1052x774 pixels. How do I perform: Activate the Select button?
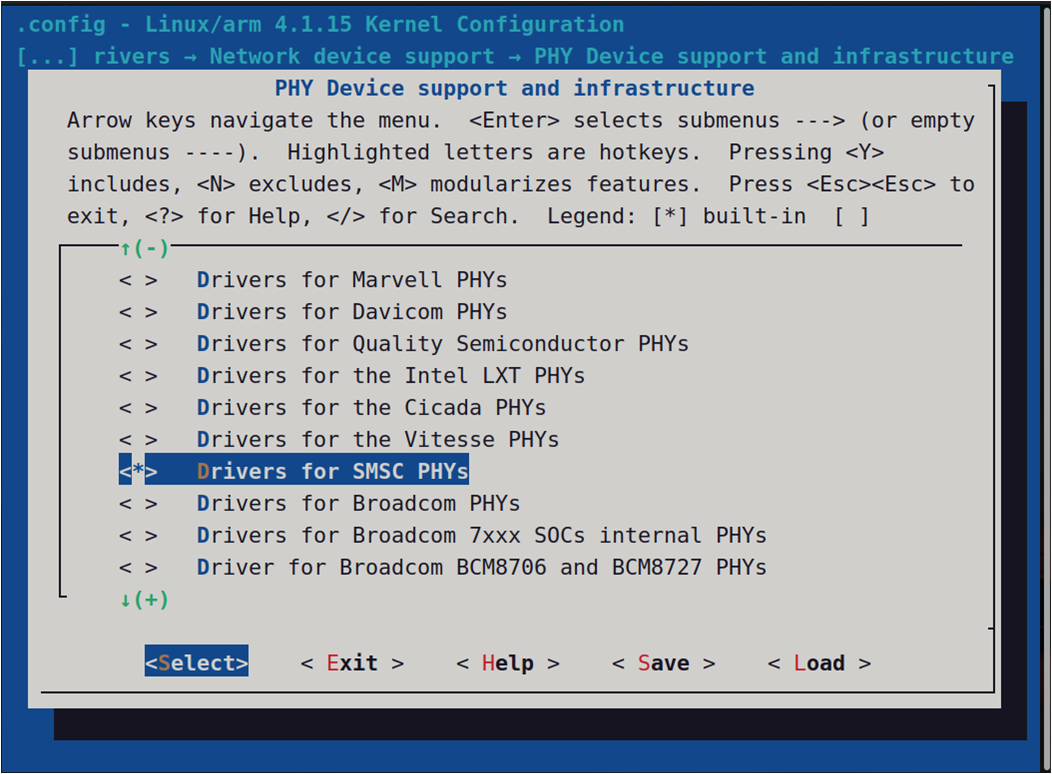click(x=196, y=661)
